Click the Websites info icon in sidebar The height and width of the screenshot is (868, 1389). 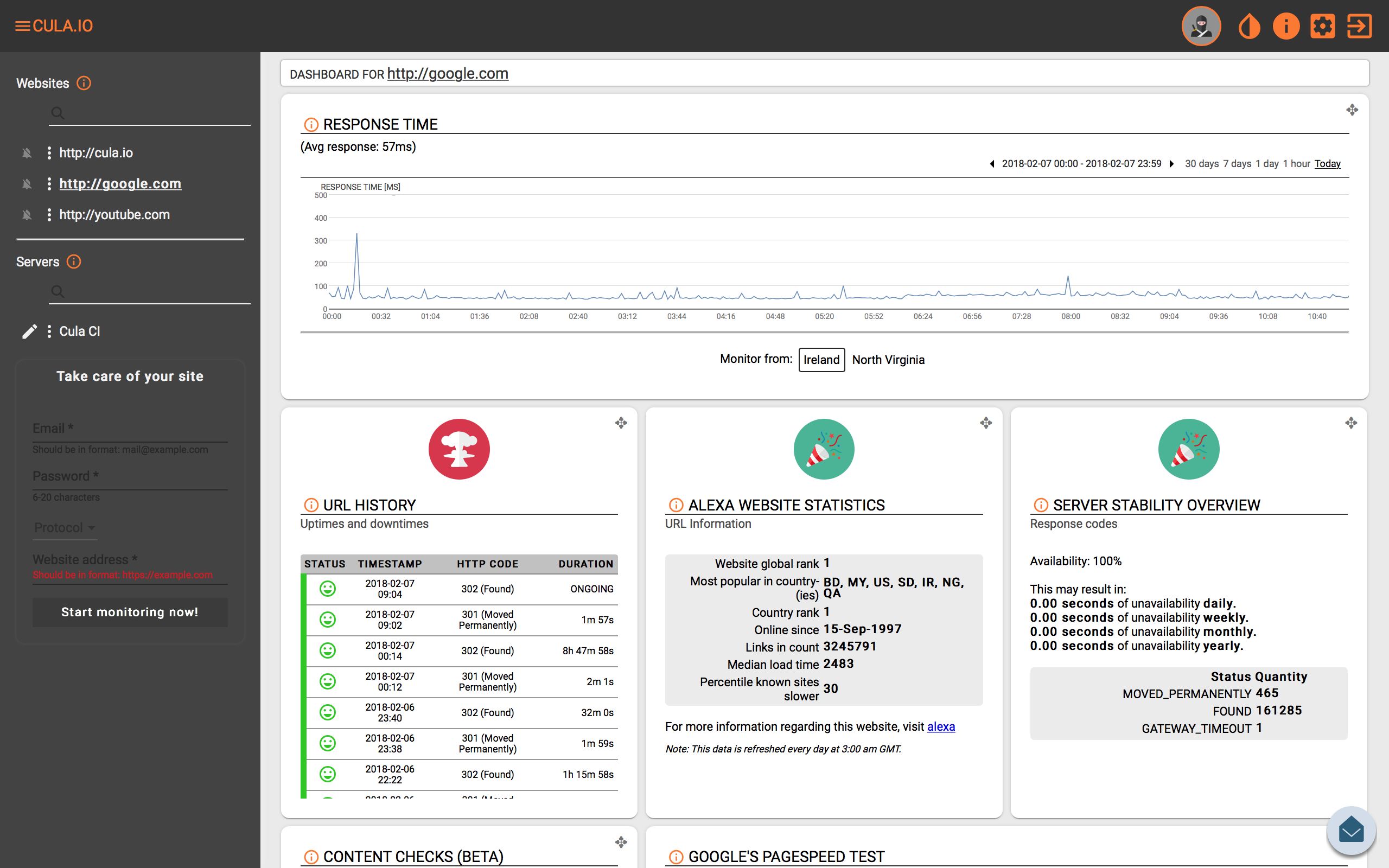[x=84, y=83]
